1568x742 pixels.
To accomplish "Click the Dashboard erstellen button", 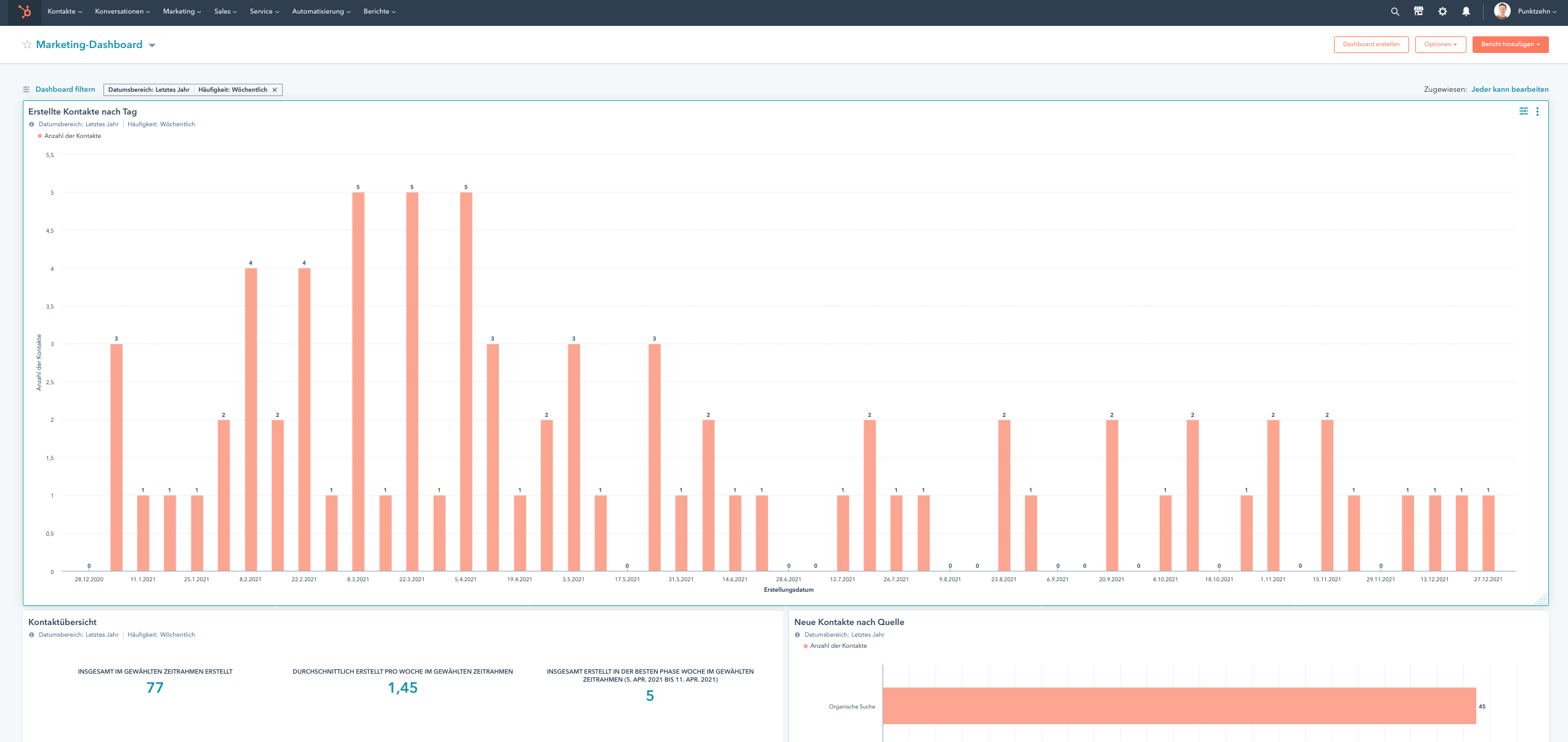I will click(1372, 44).
